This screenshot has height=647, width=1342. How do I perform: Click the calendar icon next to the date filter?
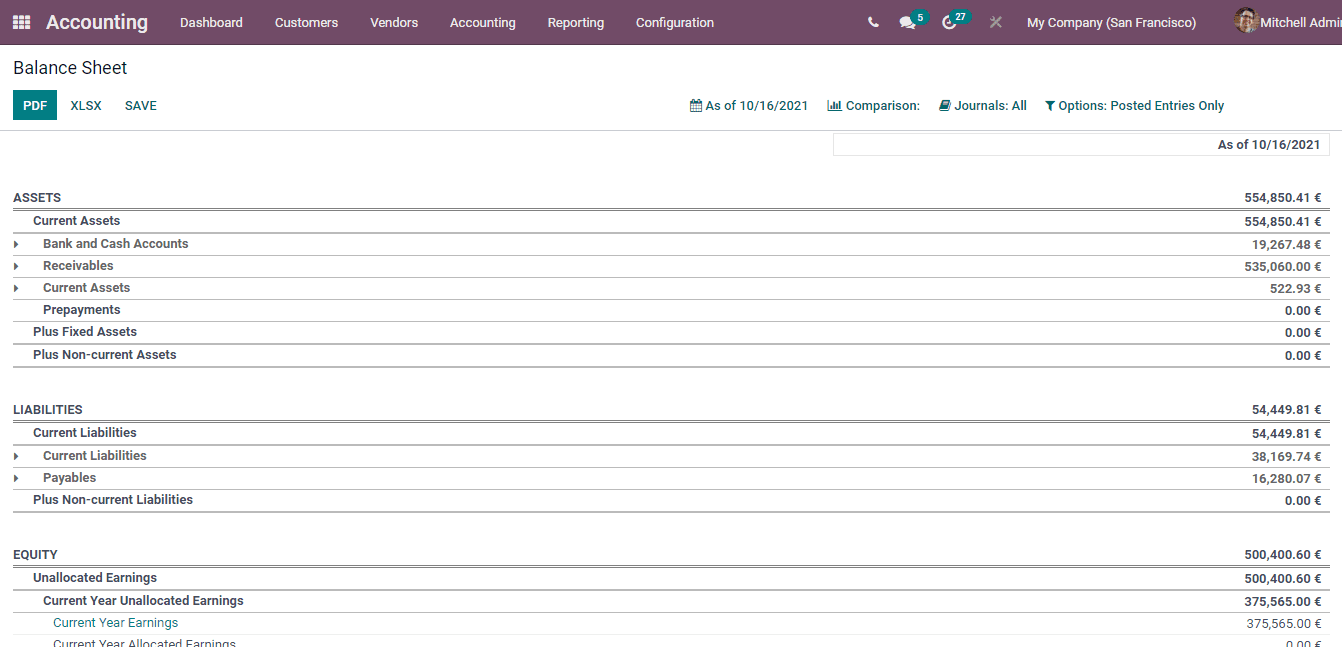tap(695, 105)
